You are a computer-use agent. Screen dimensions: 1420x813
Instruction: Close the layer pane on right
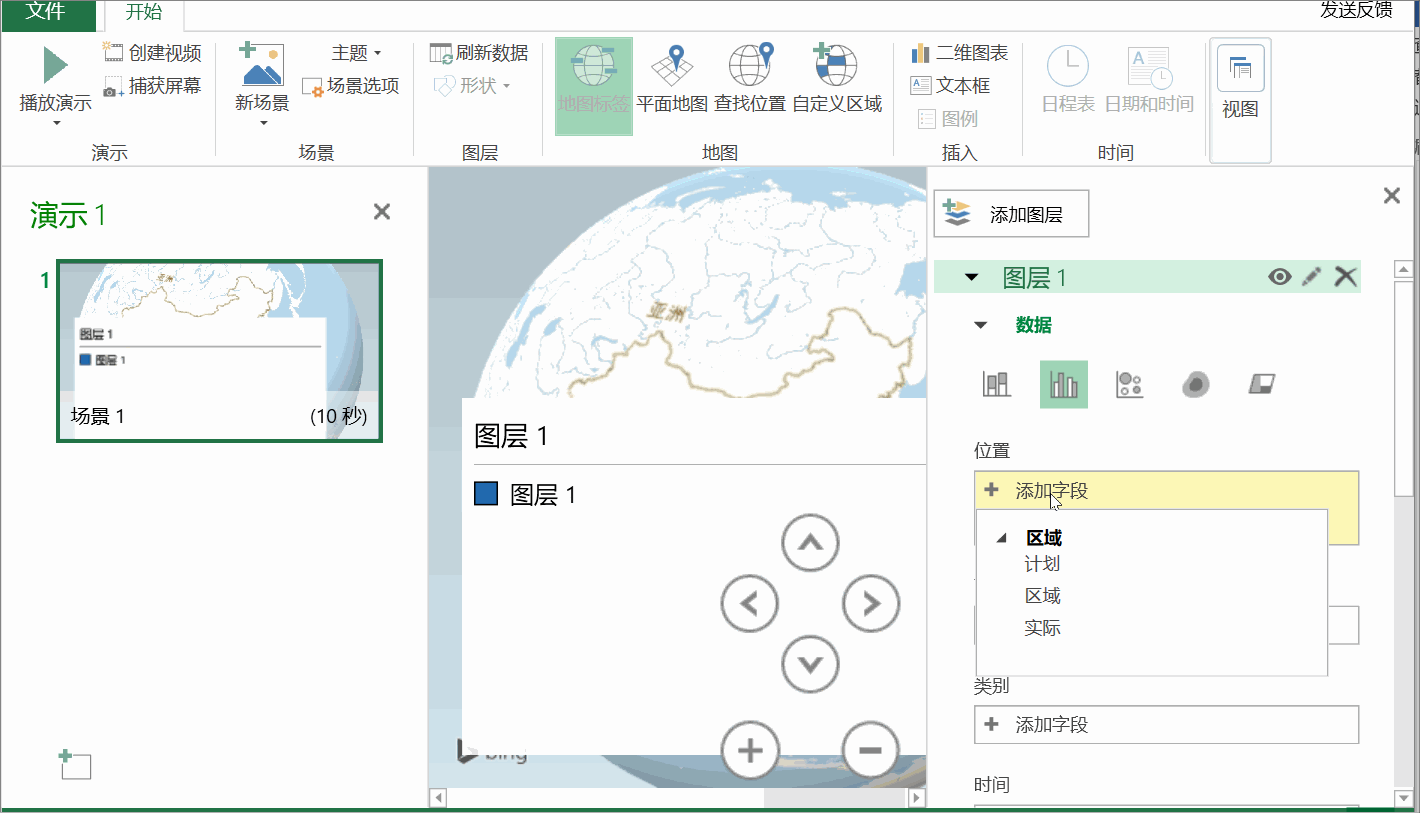pos(1391,196)
